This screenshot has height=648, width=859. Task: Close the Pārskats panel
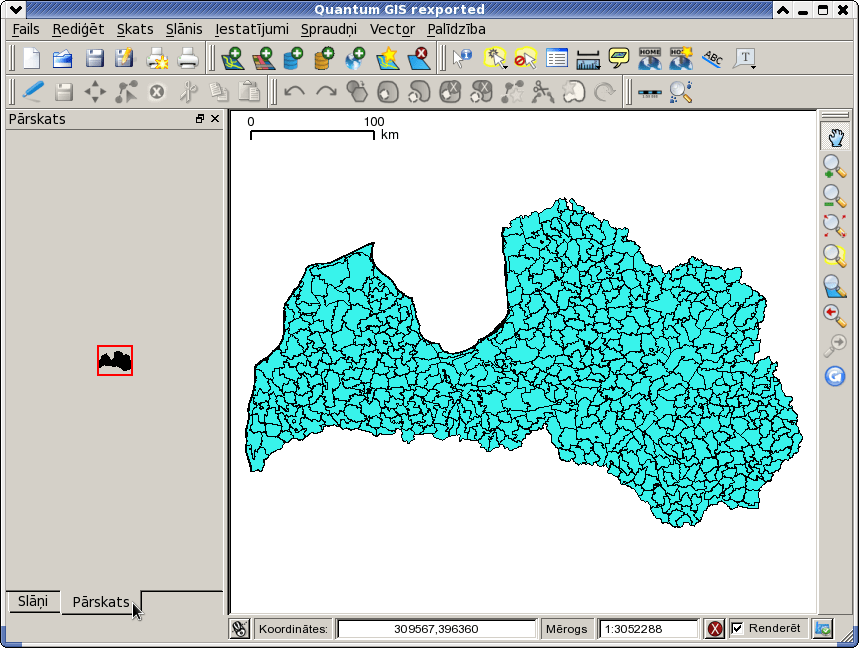215,119
